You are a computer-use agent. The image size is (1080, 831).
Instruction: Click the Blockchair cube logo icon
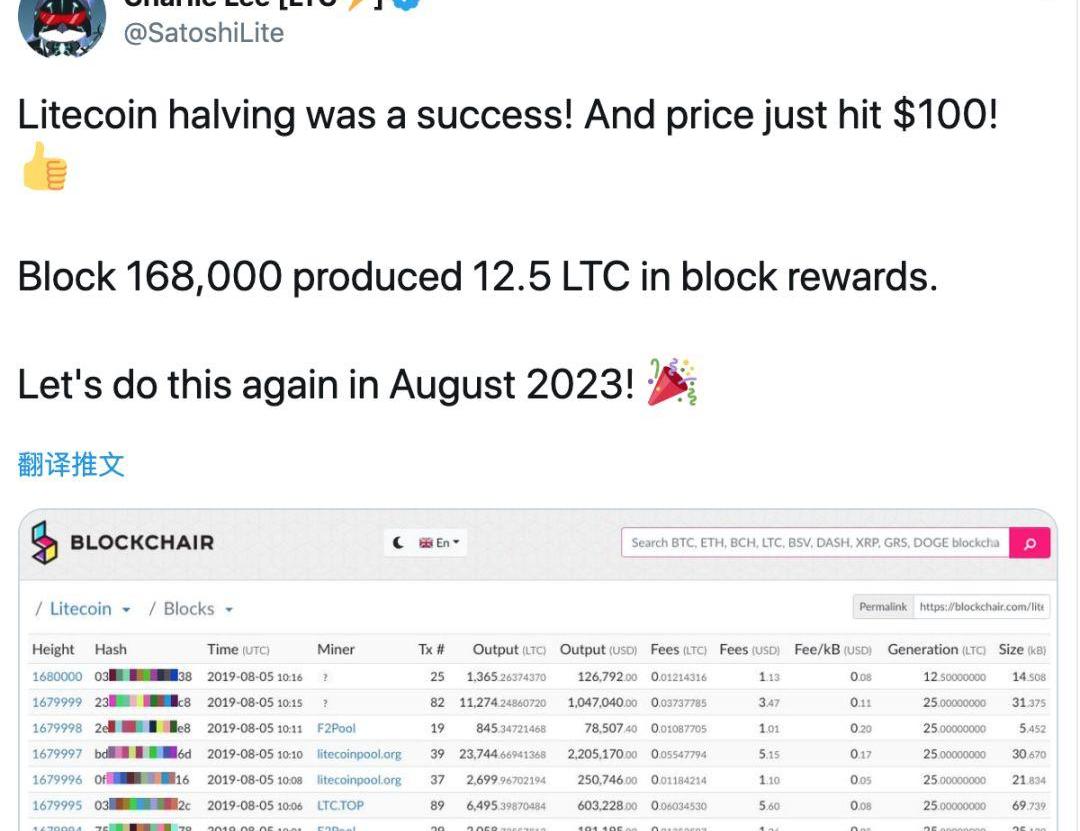tap(45, 542)
